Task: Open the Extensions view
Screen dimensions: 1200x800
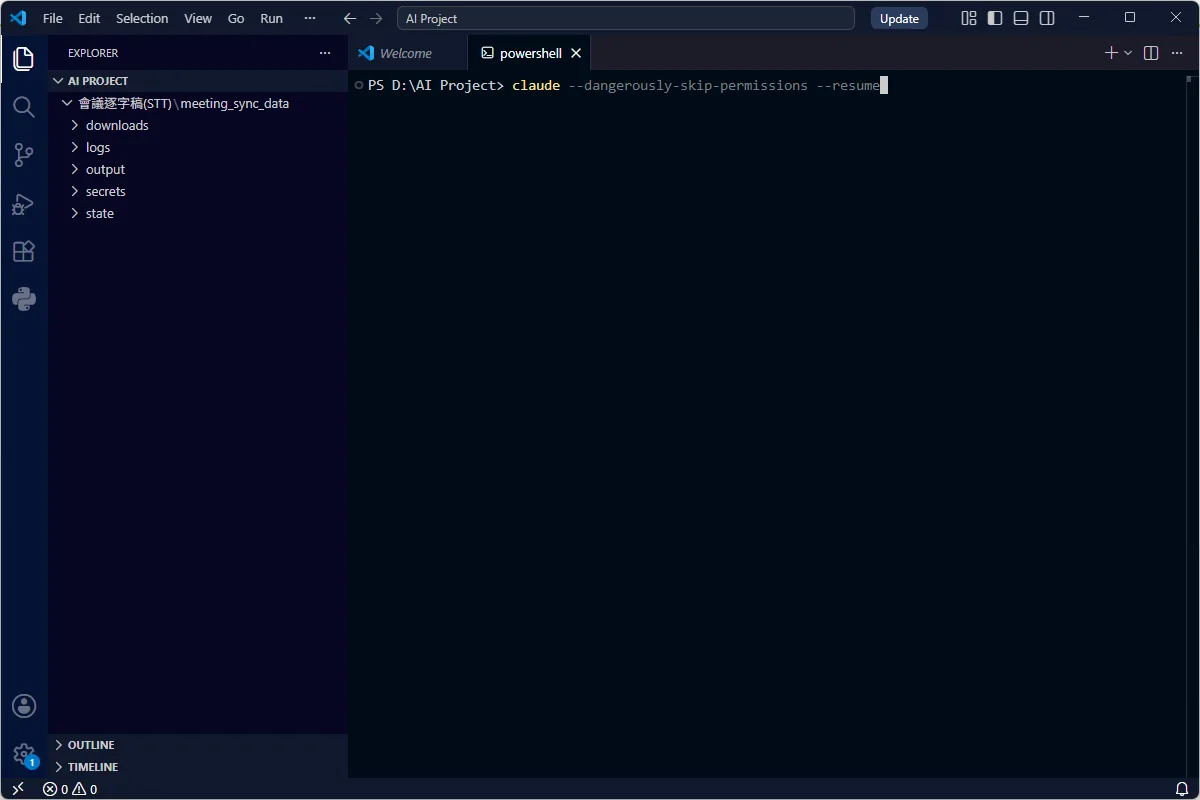Action: pyautogui.click(x=24, y=252)
